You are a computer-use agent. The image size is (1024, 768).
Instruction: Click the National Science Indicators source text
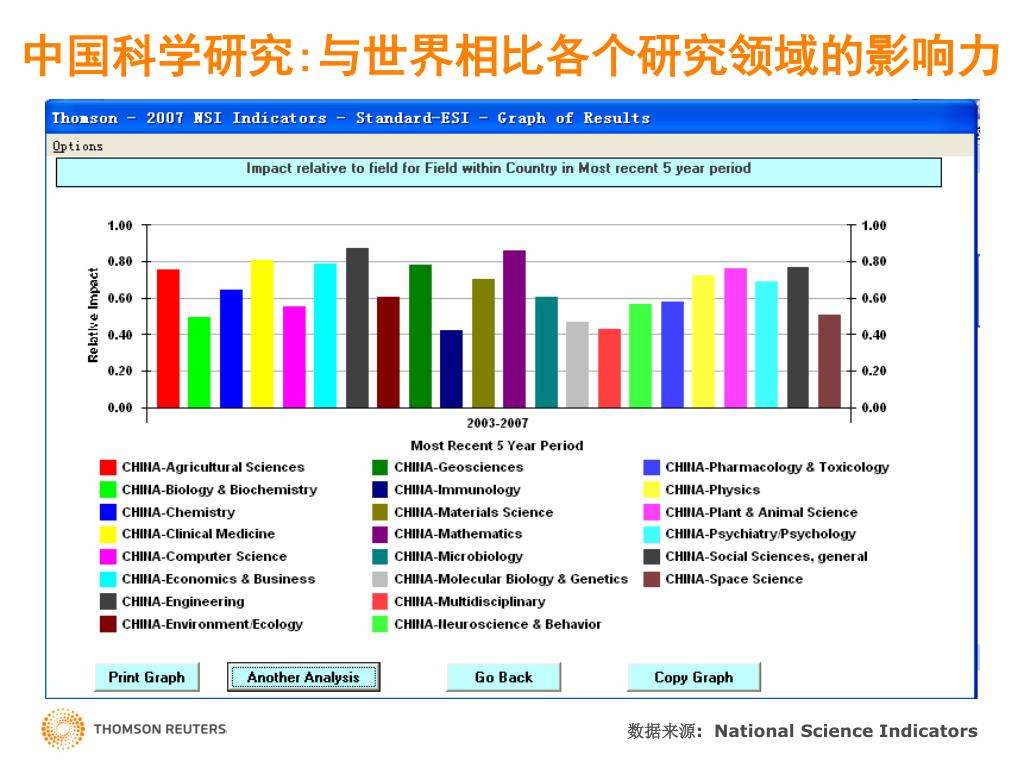tap(846, 731)
